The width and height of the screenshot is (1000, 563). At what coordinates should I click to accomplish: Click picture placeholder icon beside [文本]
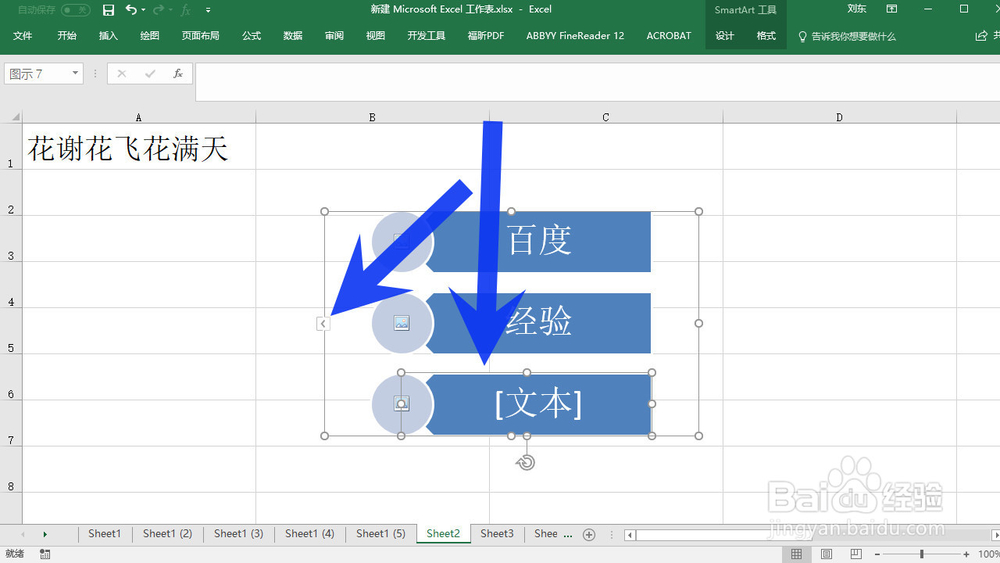401,404
